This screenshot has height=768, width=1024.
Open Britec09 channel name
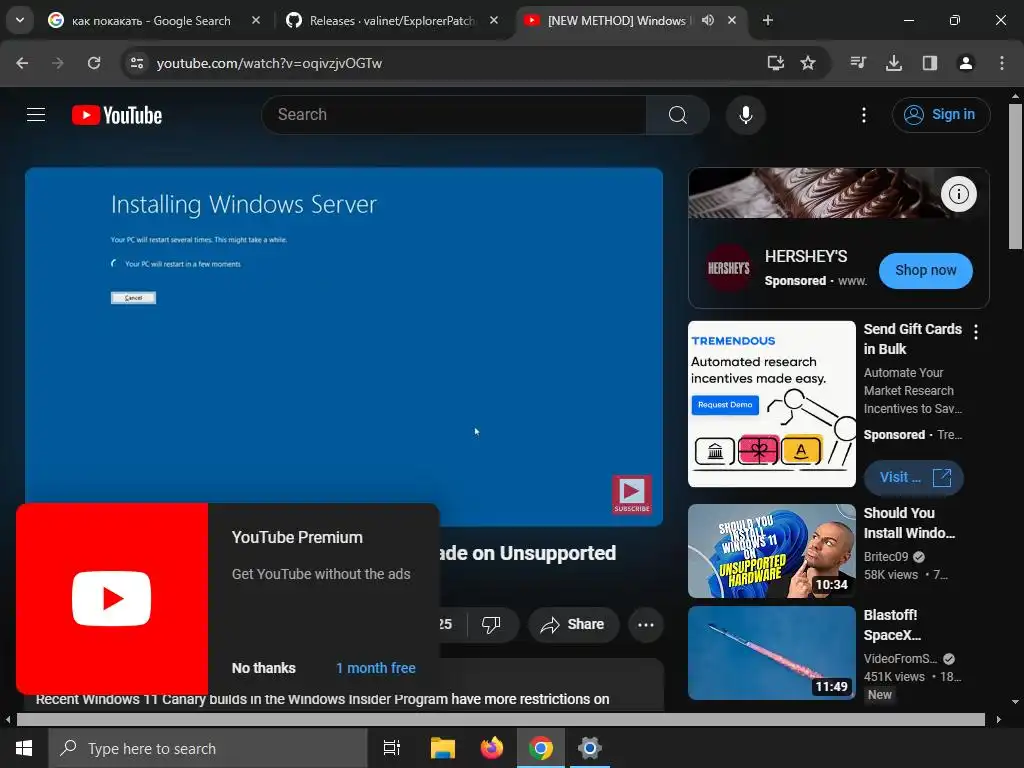pos(886,556)
